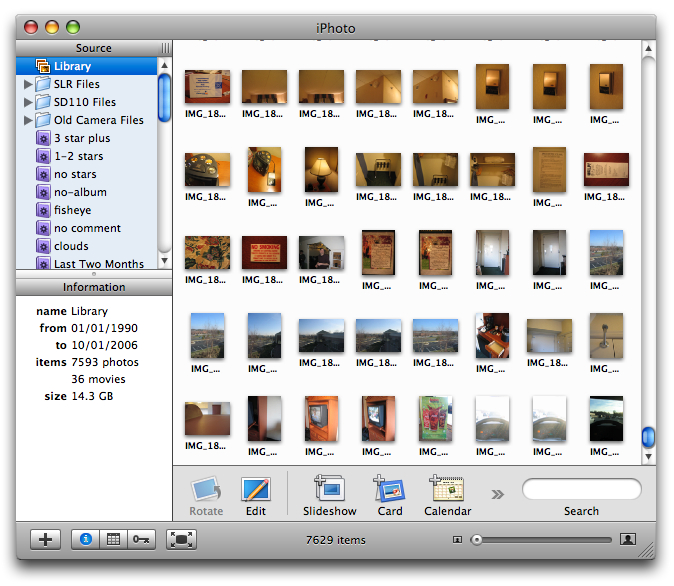Click the from date 01/01/1990
The image size is (674, 586).
tap(104, 328)
